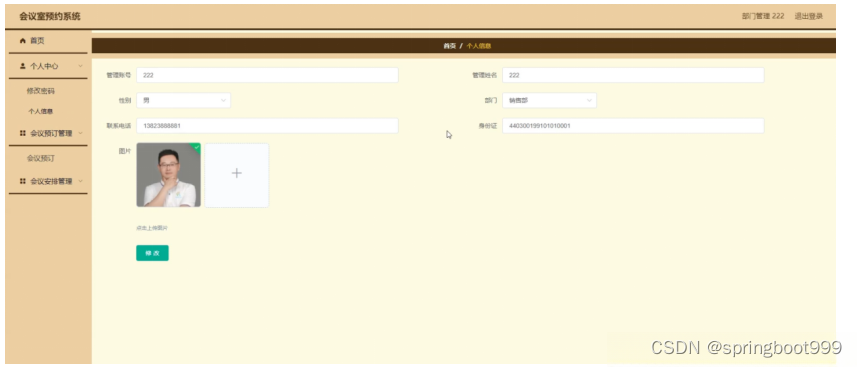Open 修改密码 in the sidebar
This screenshot has height=367, width=857.
[x=41, y=91]
